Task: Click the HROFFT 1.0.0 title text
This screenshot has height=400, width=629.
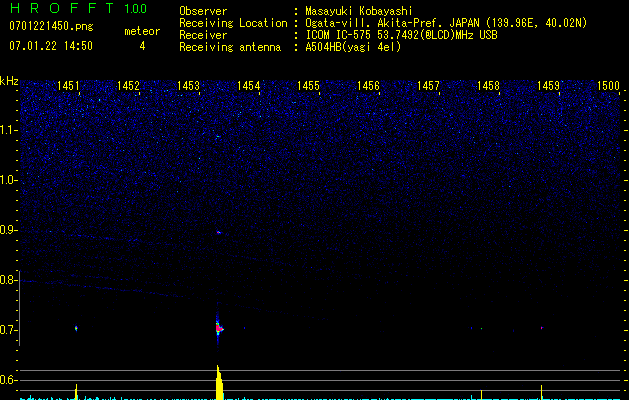Action: point(78,8)
